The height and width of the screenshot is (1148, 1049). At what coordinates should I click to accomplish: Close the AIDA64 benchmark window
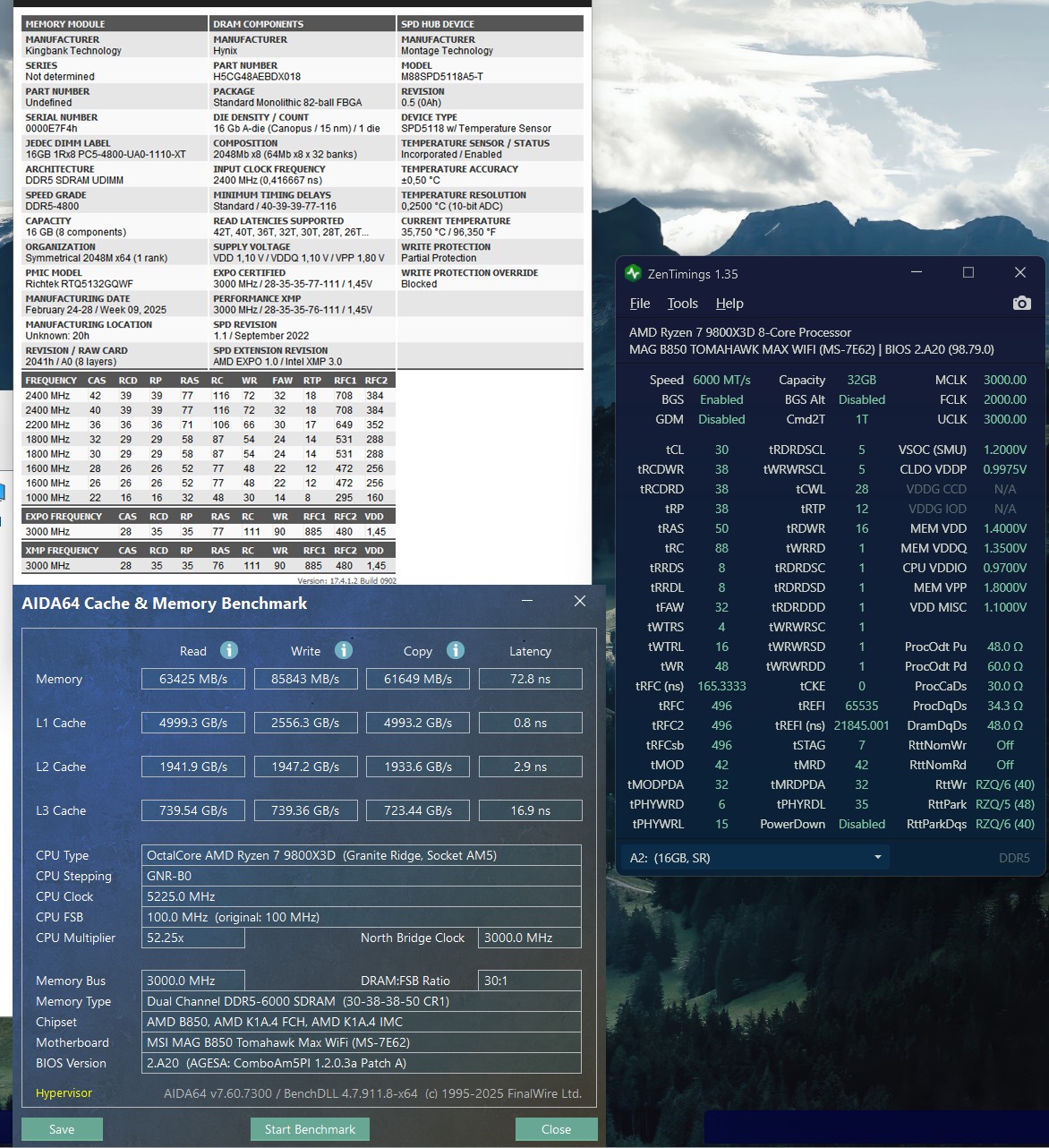coord(580,601)
